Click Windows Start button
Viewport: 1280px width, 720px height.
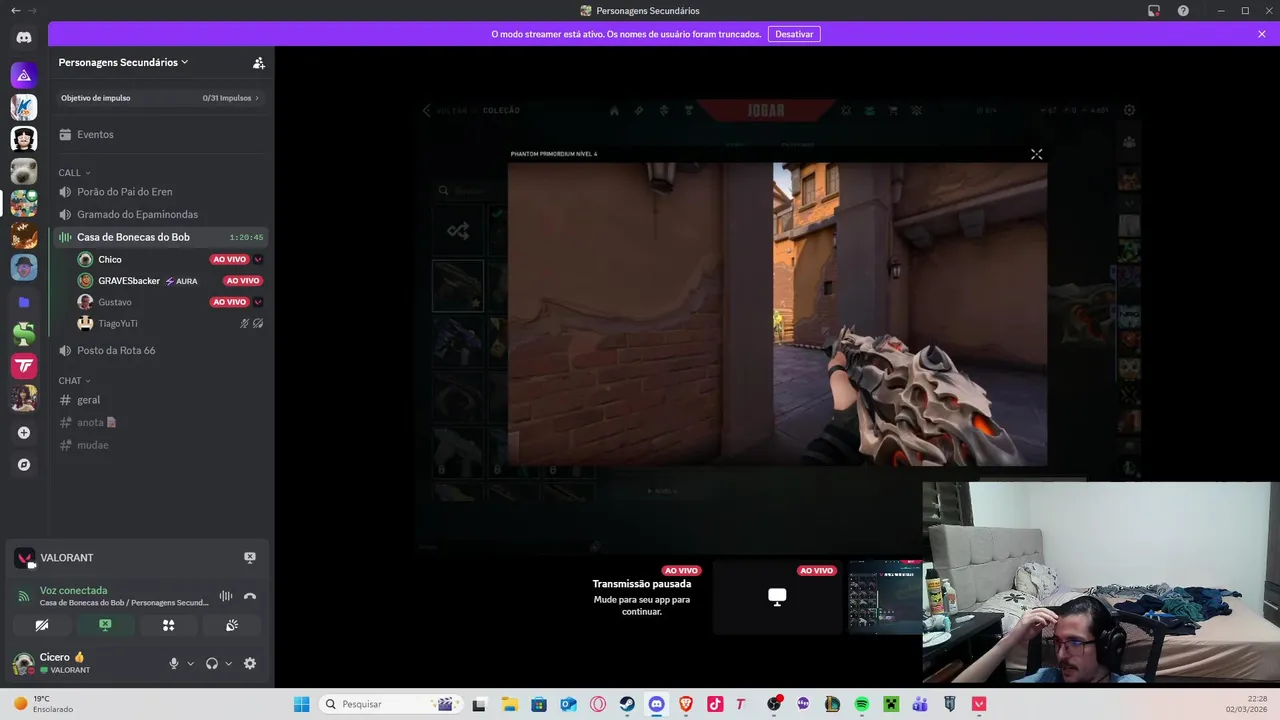coord(301,704)
